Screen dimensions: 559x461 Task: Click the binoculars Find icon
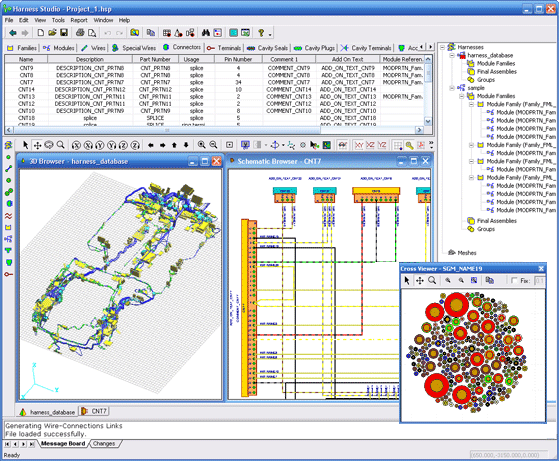tap(206, 33)
